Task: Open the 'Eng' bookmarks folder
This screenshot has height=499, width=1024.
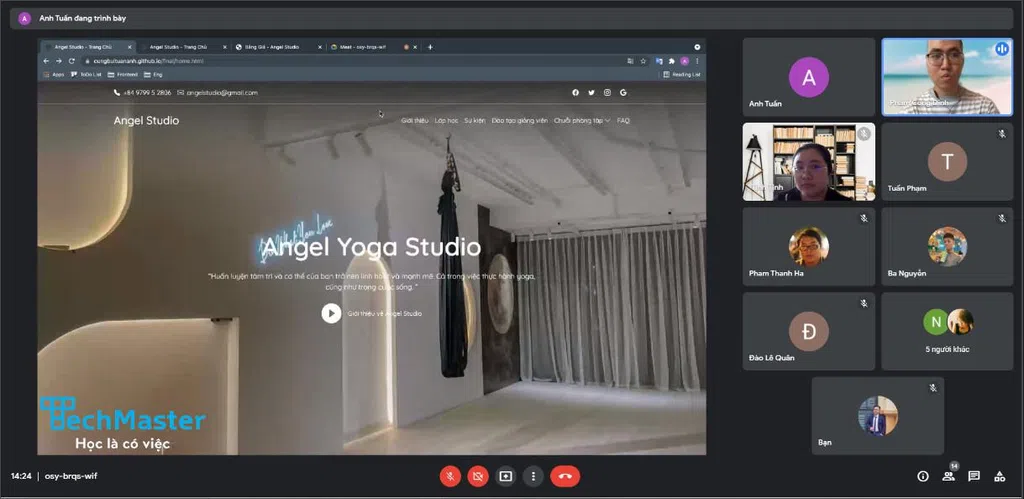Action: click(x=153, y=74)
